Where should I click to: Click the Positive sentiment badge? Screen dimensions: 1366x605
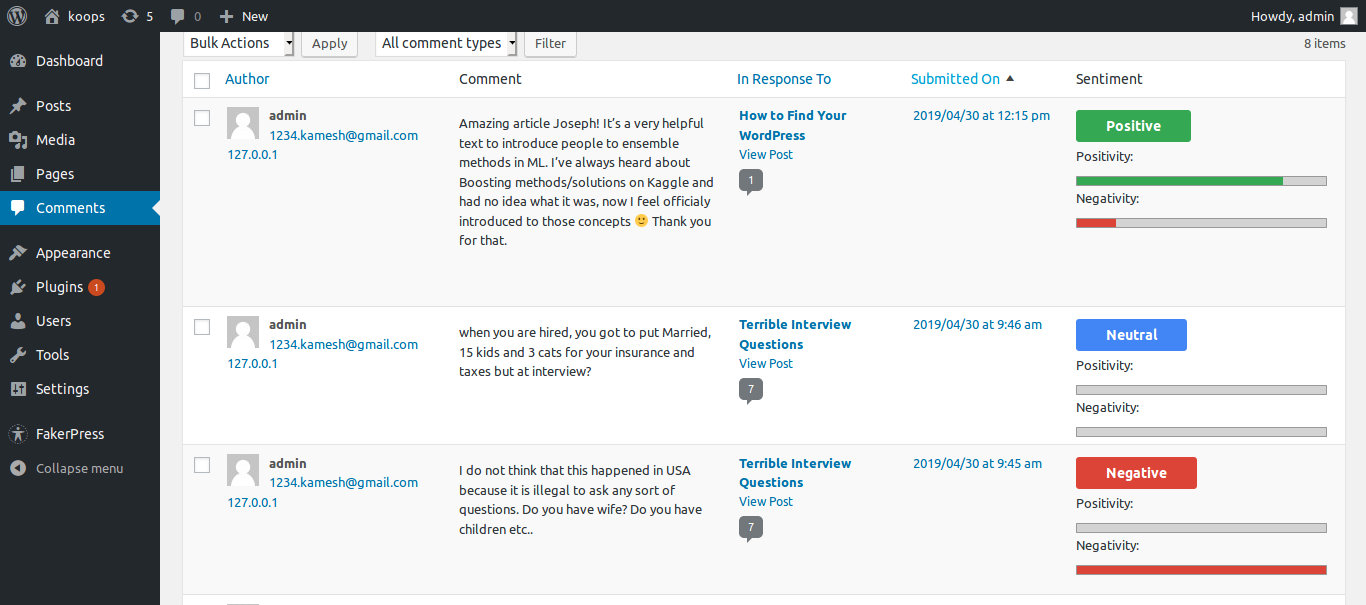(x=1133, y=126)
